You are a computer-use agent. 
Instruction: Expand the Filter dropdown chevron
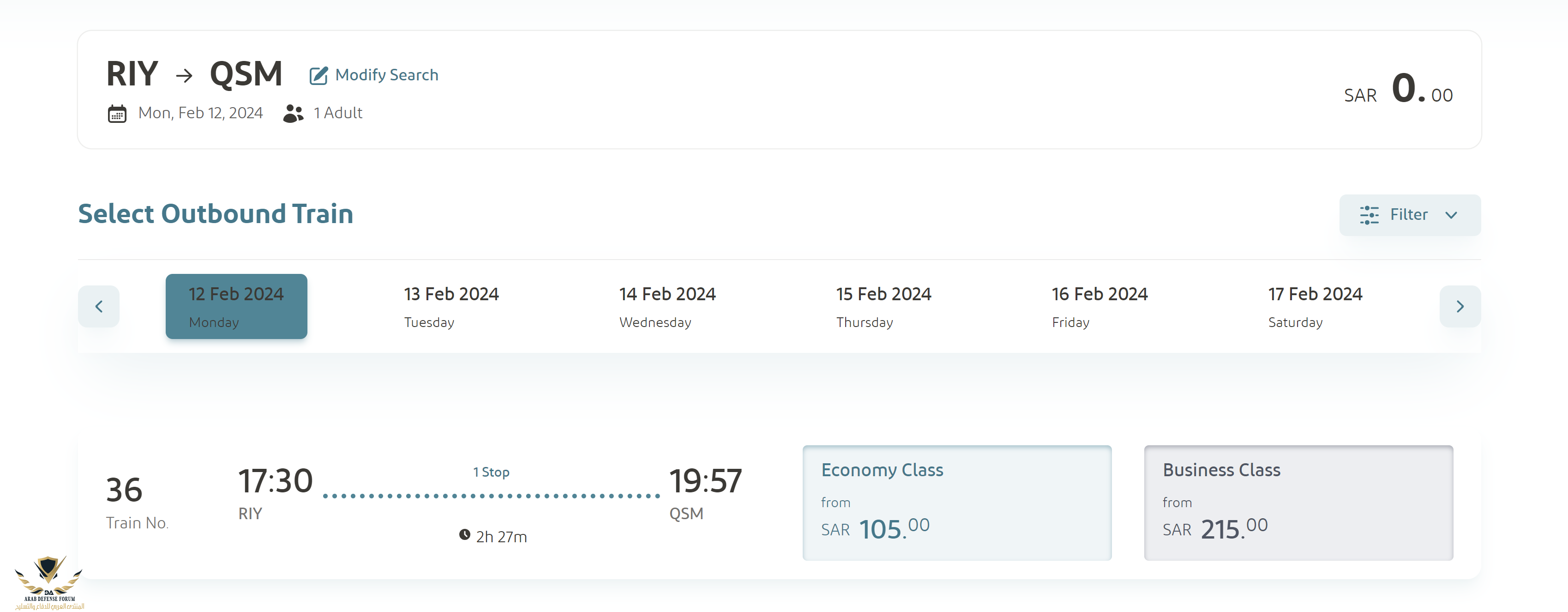pyautogui.click(x=1451, y=215)
